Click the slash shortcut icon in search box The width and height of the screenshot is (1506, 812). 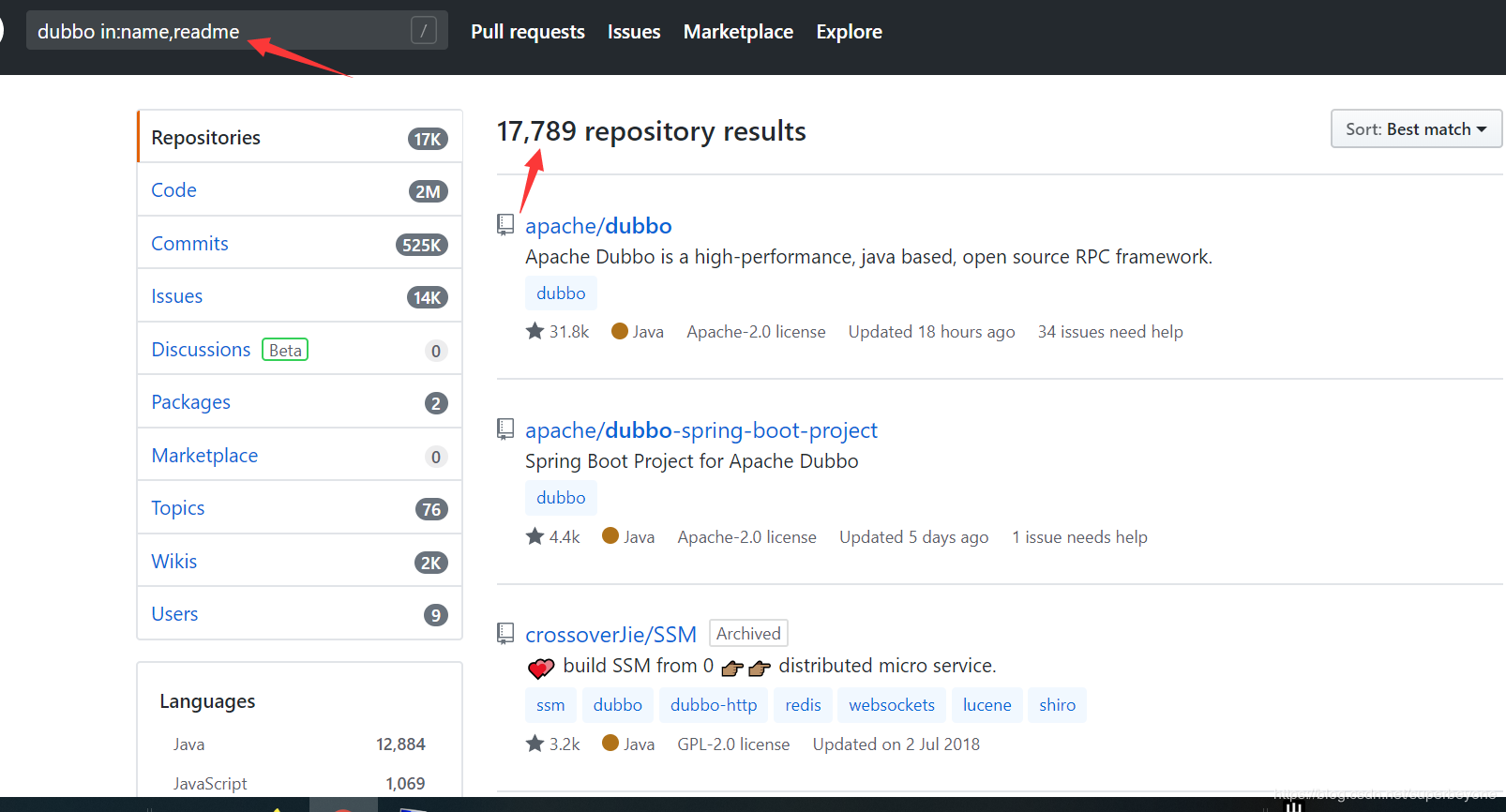[424, 31]
